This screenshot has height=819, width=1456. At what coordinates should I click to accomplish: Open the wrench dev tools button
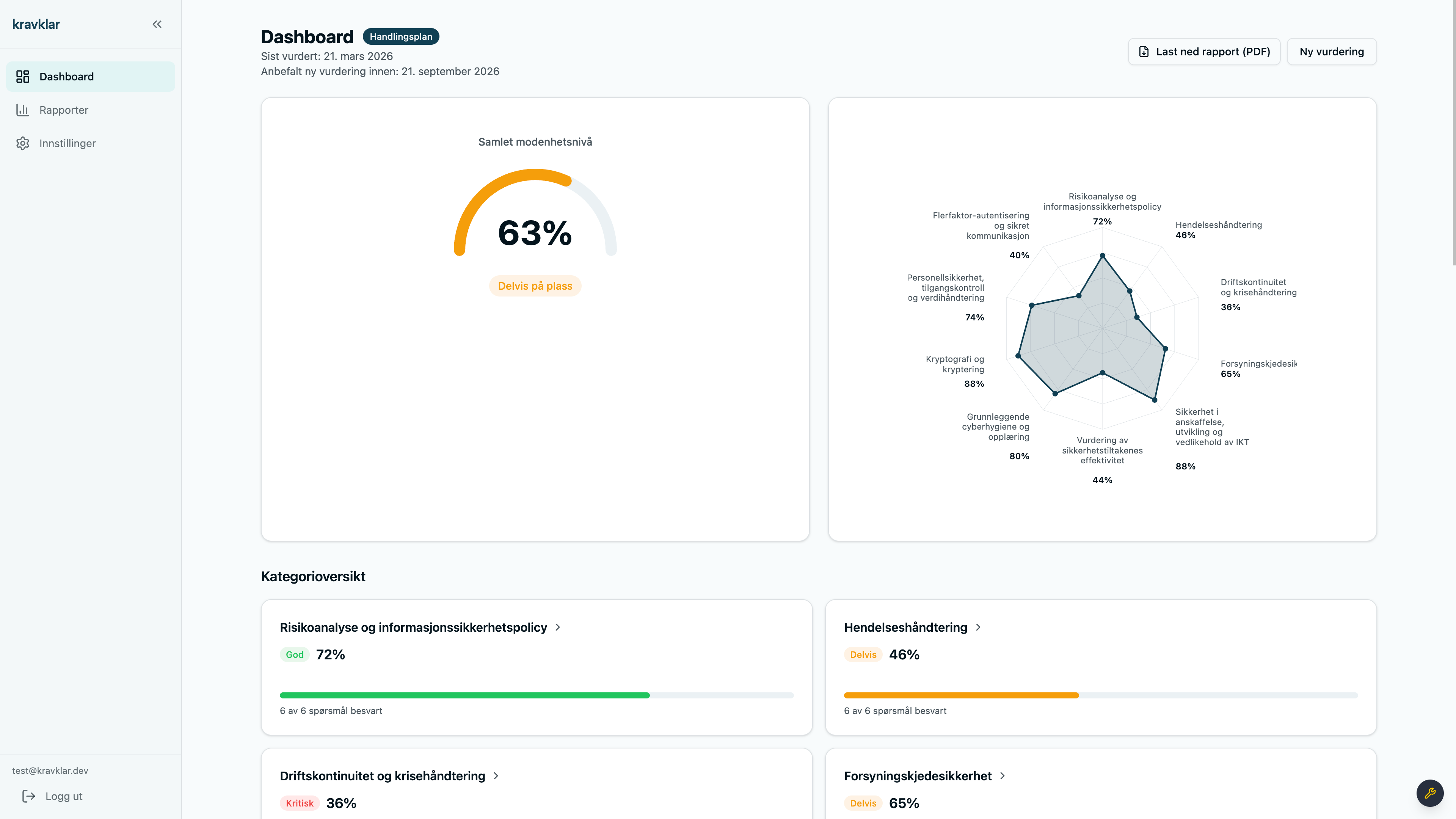click(x=1429, y=793)
